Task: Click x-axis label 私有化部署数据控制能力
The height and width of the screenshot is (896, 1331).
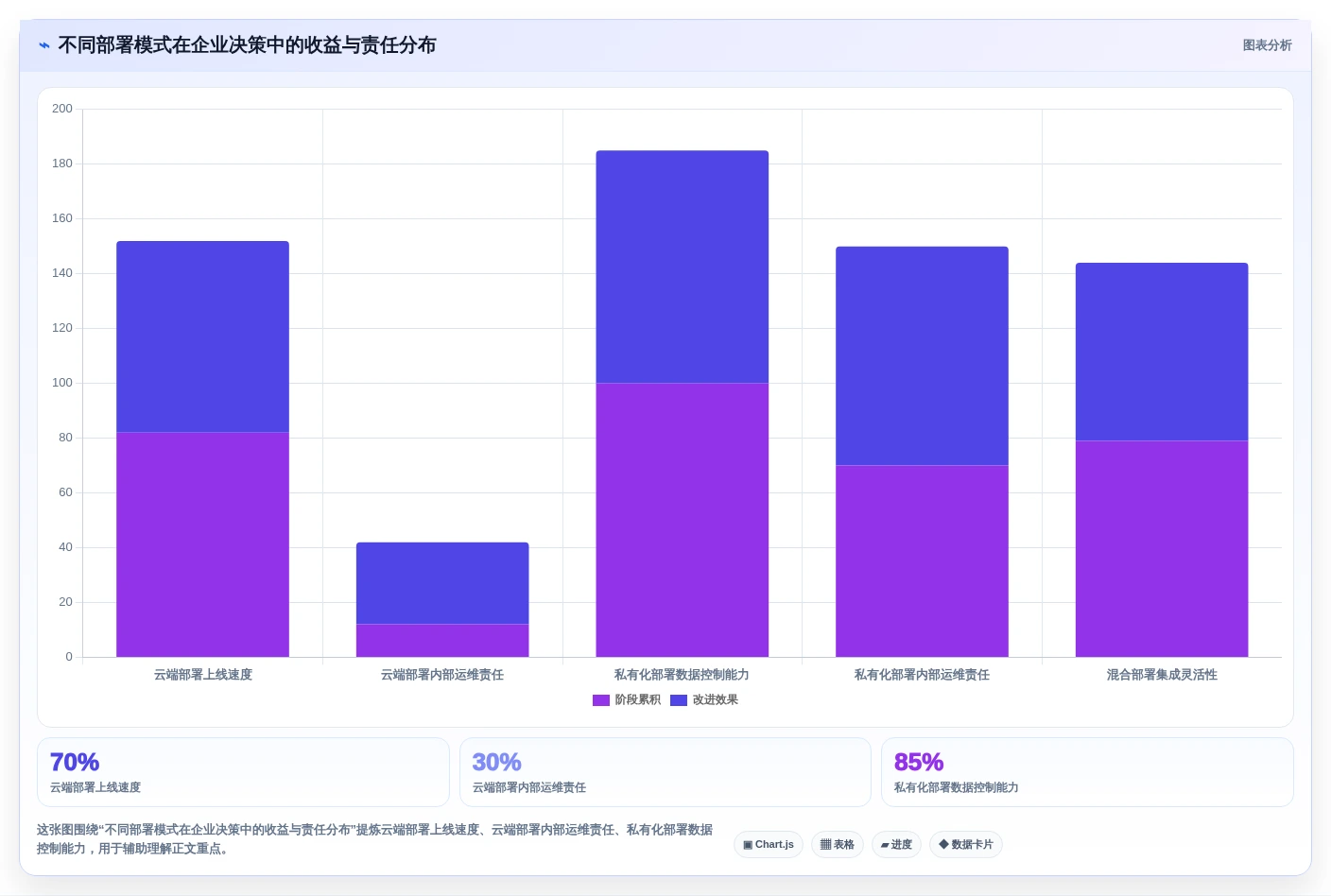Action: (x=683, y=675)
